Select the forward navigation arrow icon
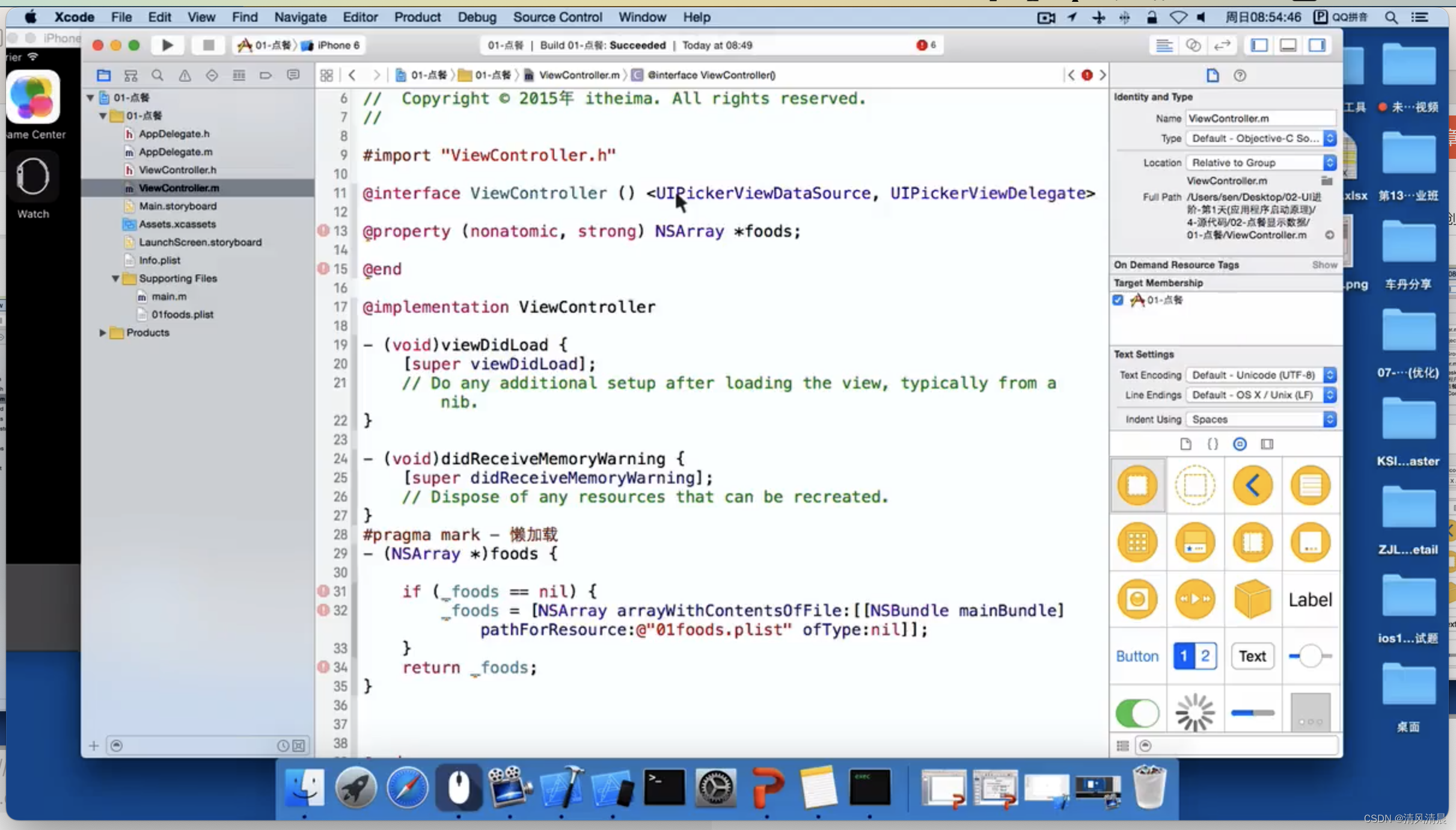This screenshot has width=1456, height=830. click(379, 74)
